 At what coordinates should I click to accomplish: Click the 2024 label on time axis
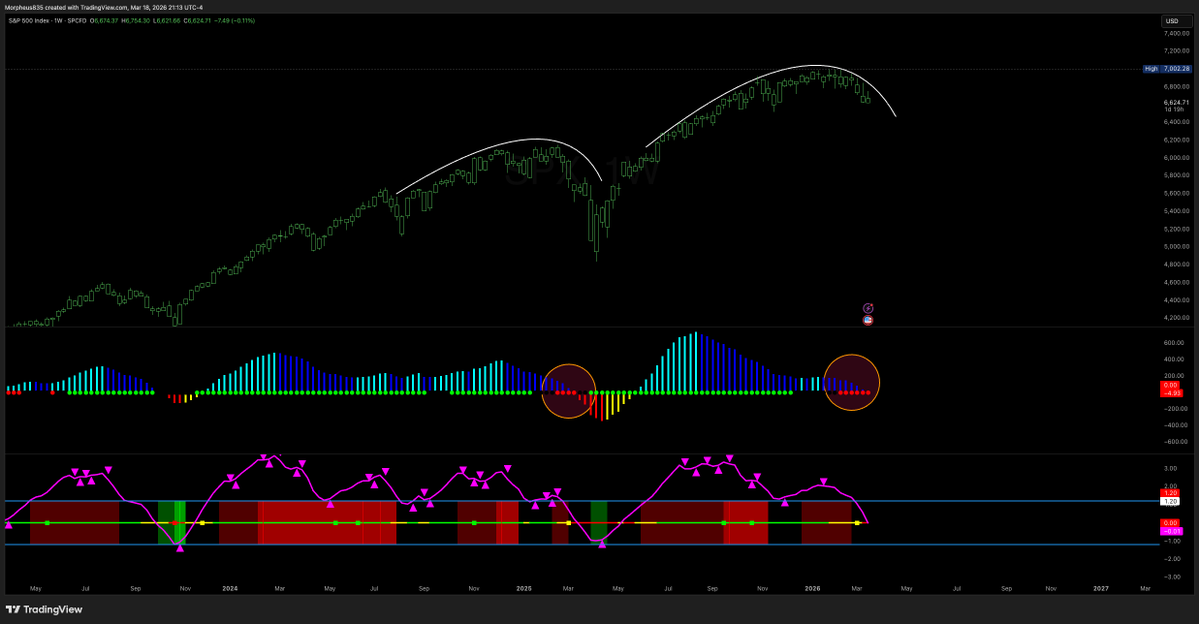point(229,589)
